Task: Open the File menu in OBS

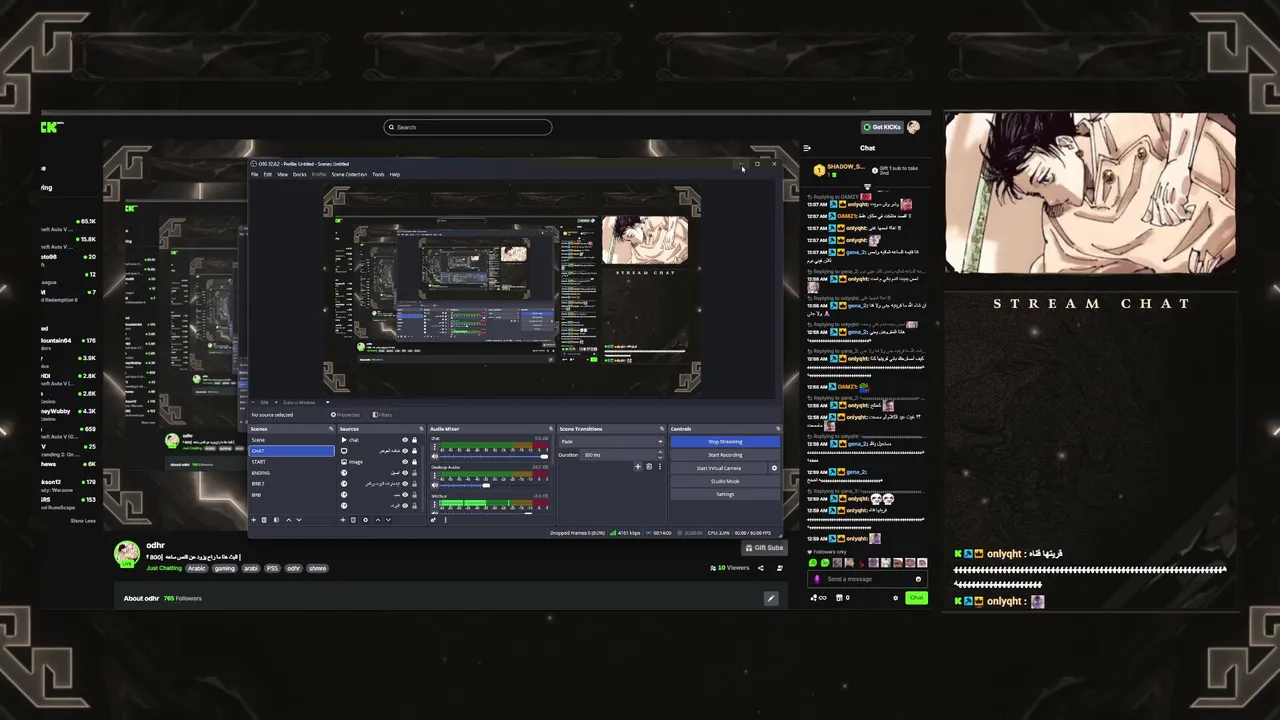Action: click(254, 174)
